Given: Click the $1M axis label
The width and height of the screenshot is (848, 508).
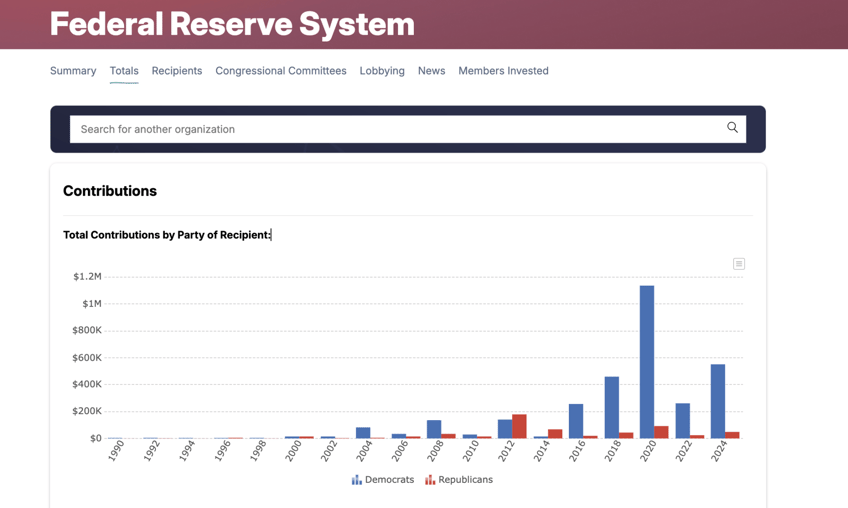Looking at the screenshot, I should (92, 304).
